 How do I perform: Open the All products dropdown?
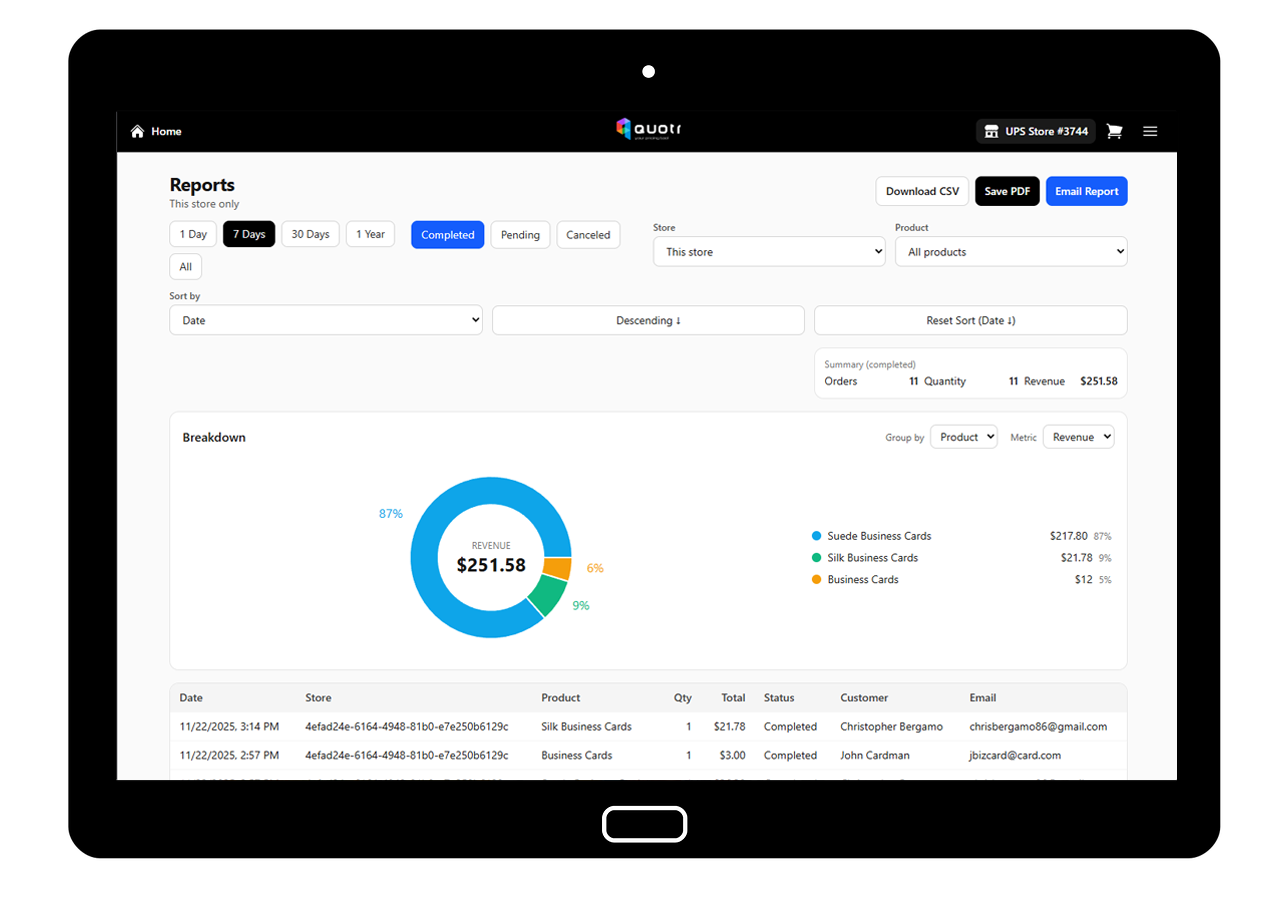1010,252
